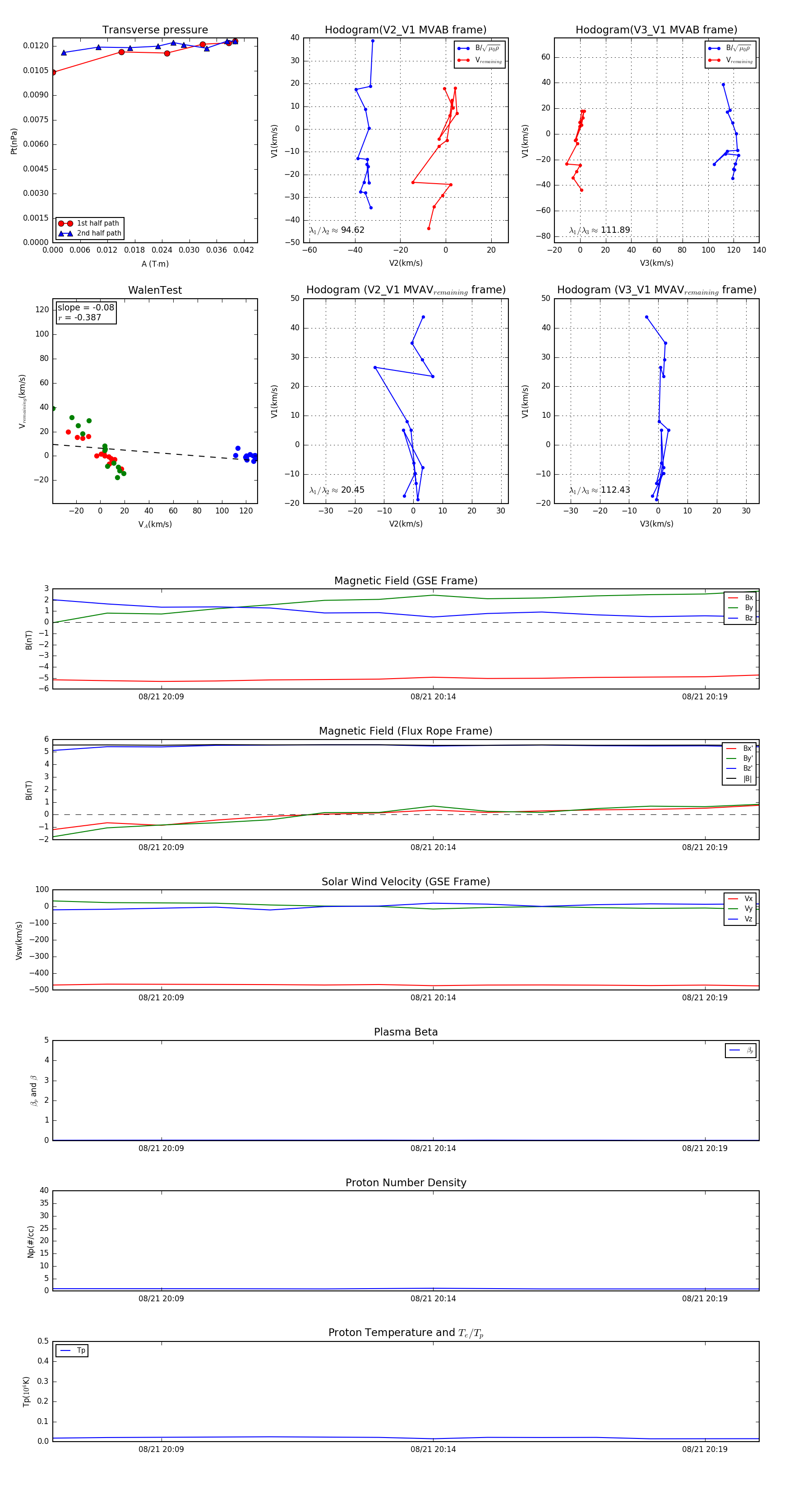Select the 'Vz' legend entry
The image size is (812, 1489).
pos(740,919)
